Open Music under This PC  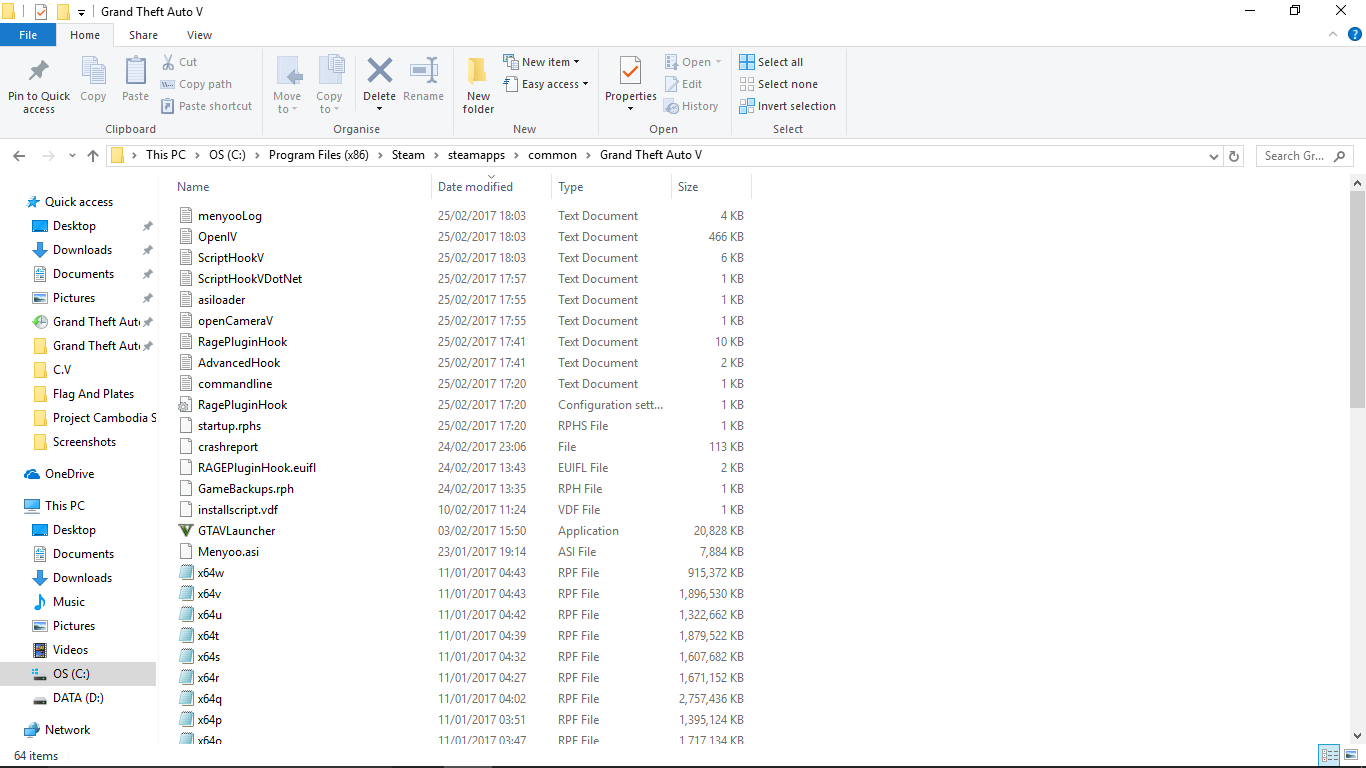coord(68,602)
